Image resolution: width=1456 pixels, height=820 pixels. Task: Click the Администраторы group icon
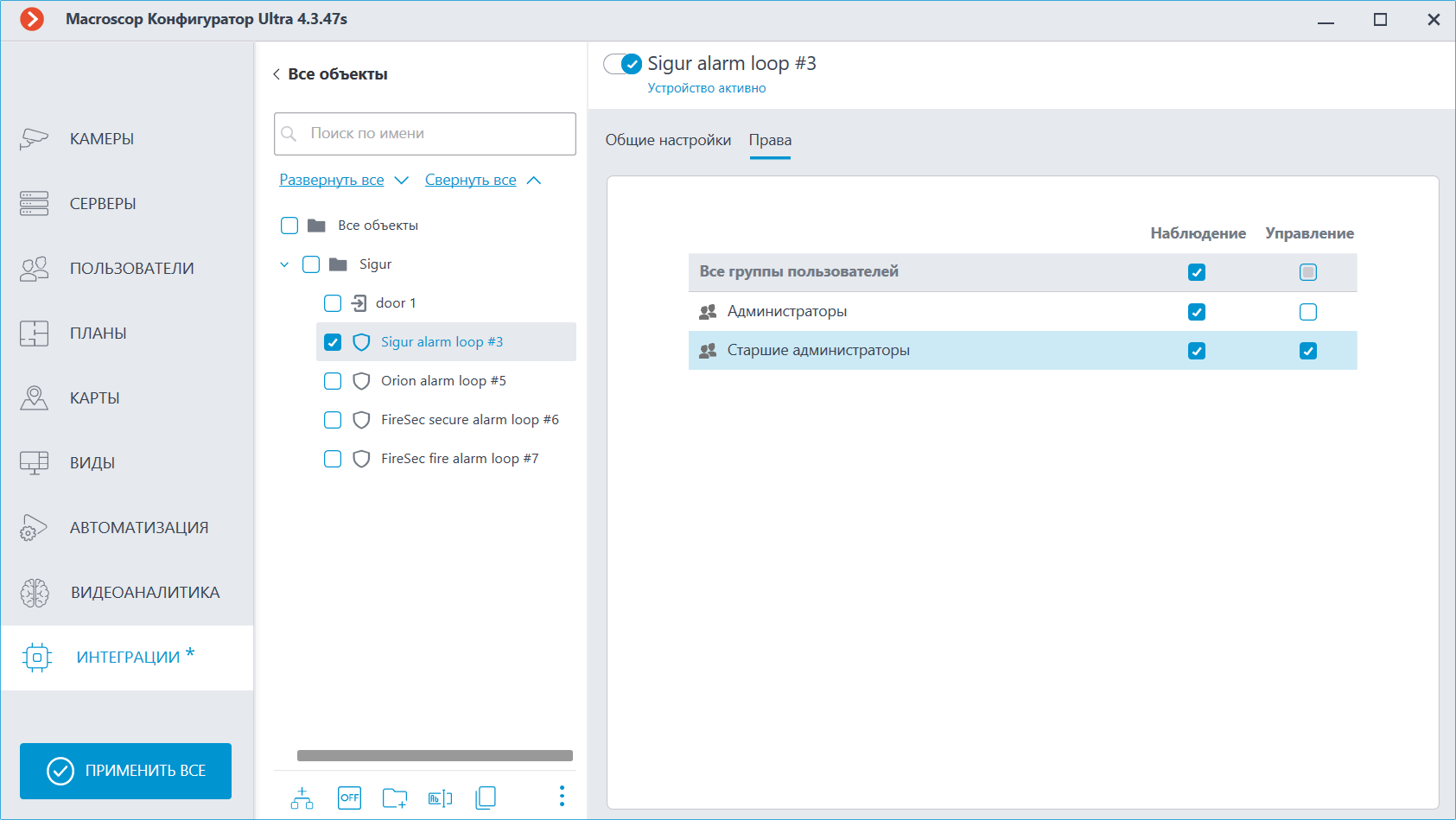(x=708, y=312)
